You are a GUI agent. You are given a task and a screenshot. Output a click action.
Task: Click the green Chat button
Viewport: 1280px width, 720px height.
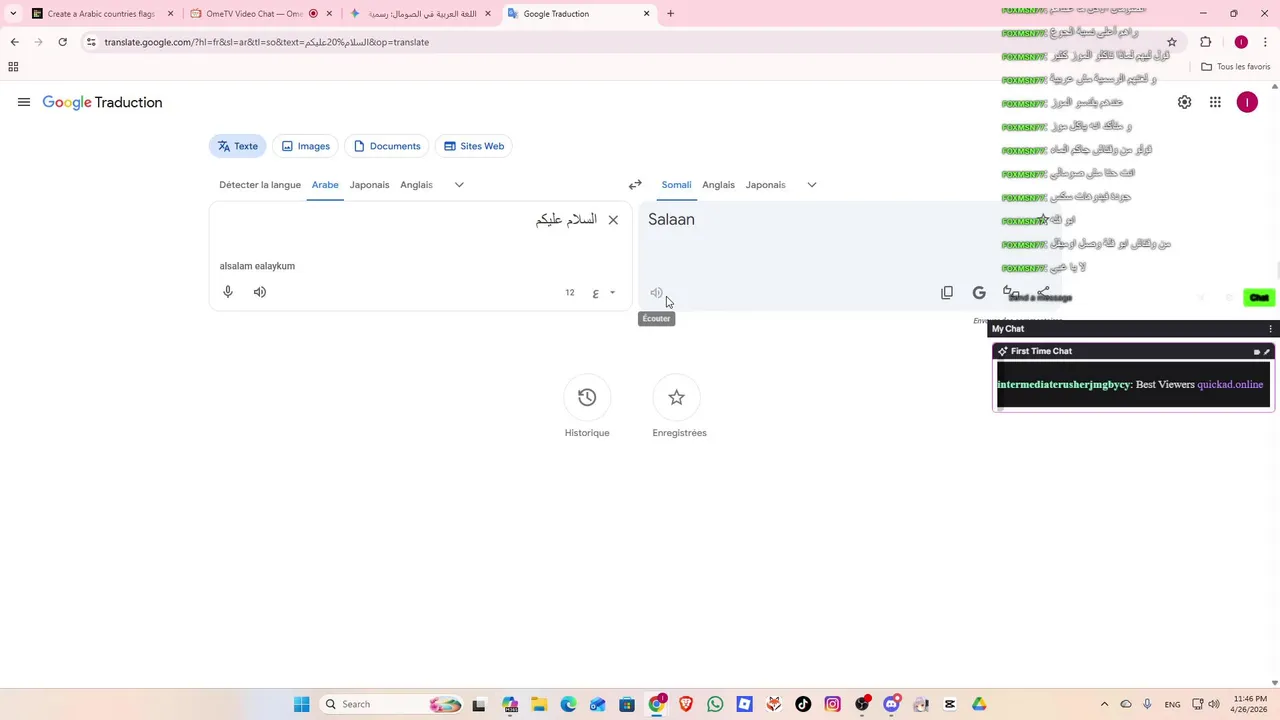(1259, 297)
